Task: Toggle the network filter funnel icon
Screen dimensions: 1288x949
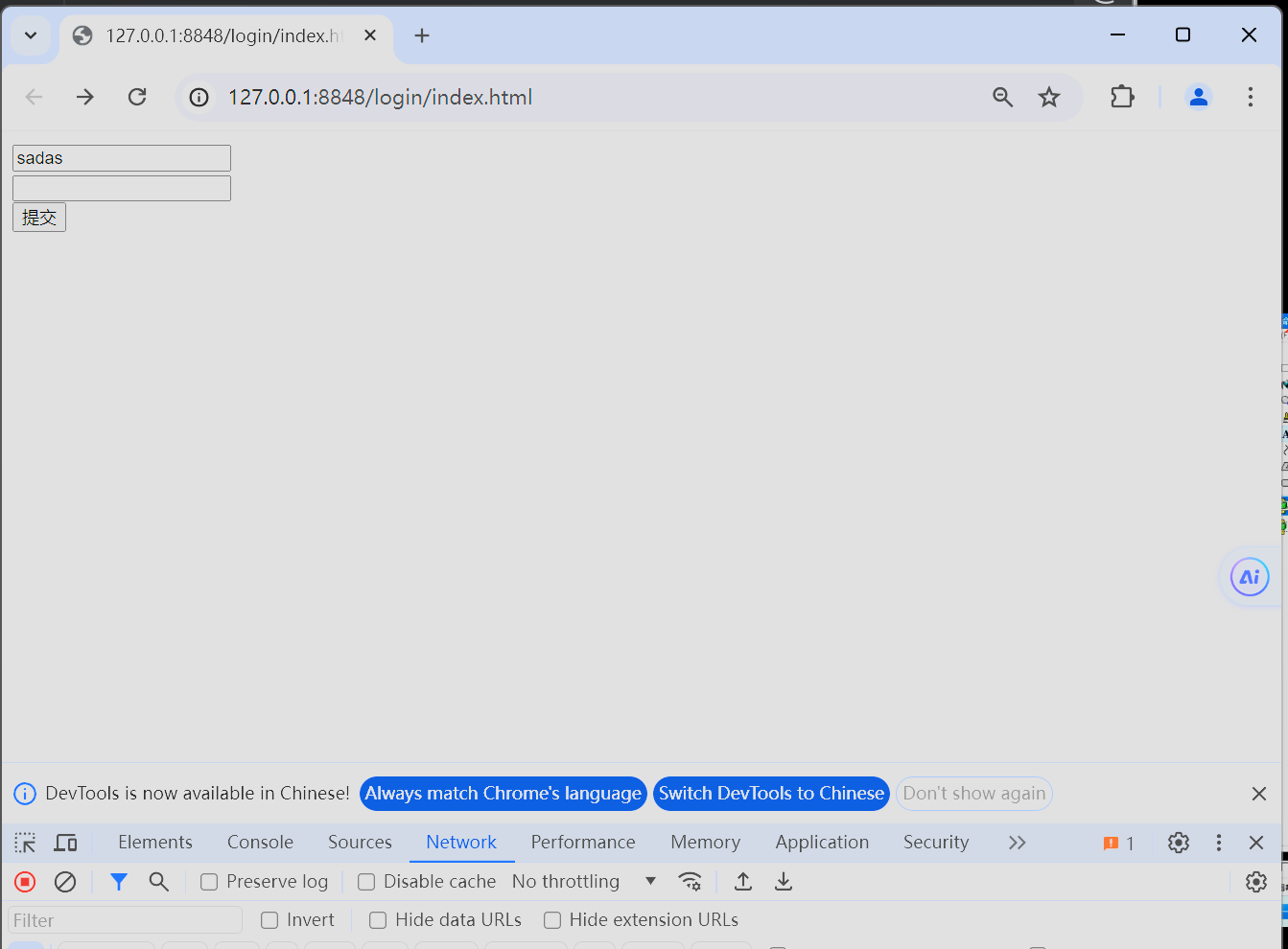Action: click(x=119, y=882)
